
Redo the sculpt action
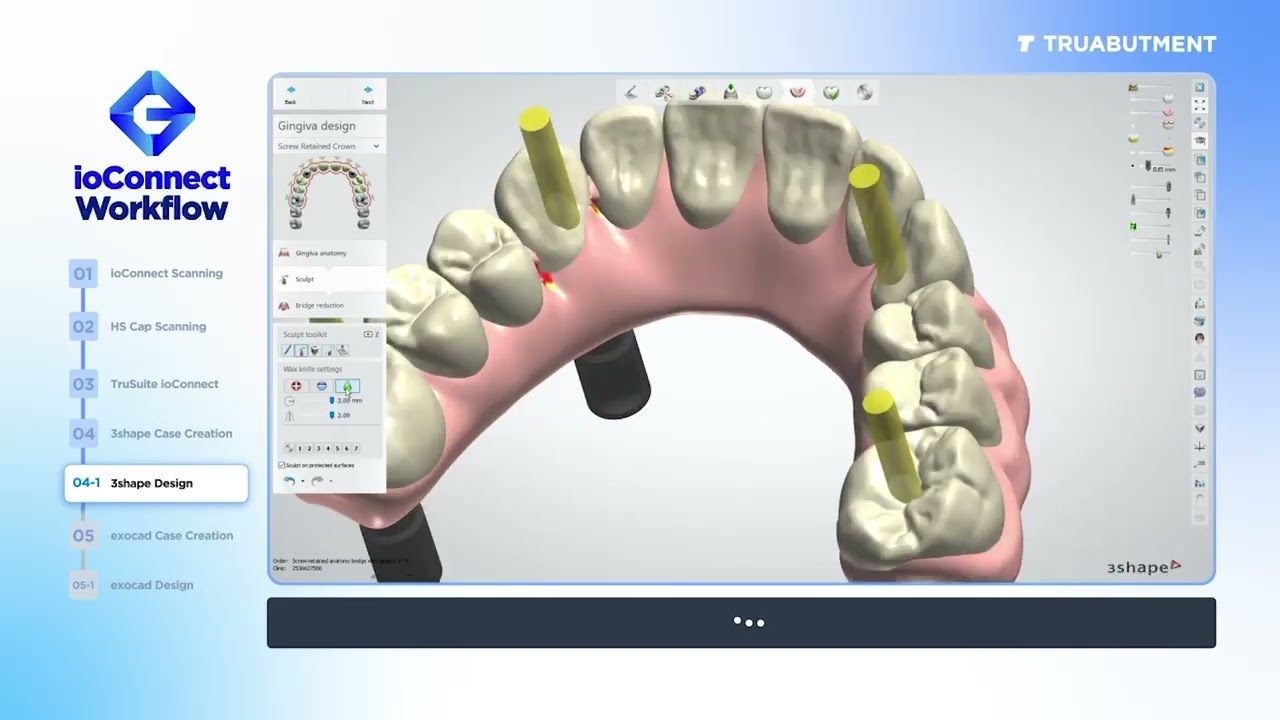click(x=317, y=481)
